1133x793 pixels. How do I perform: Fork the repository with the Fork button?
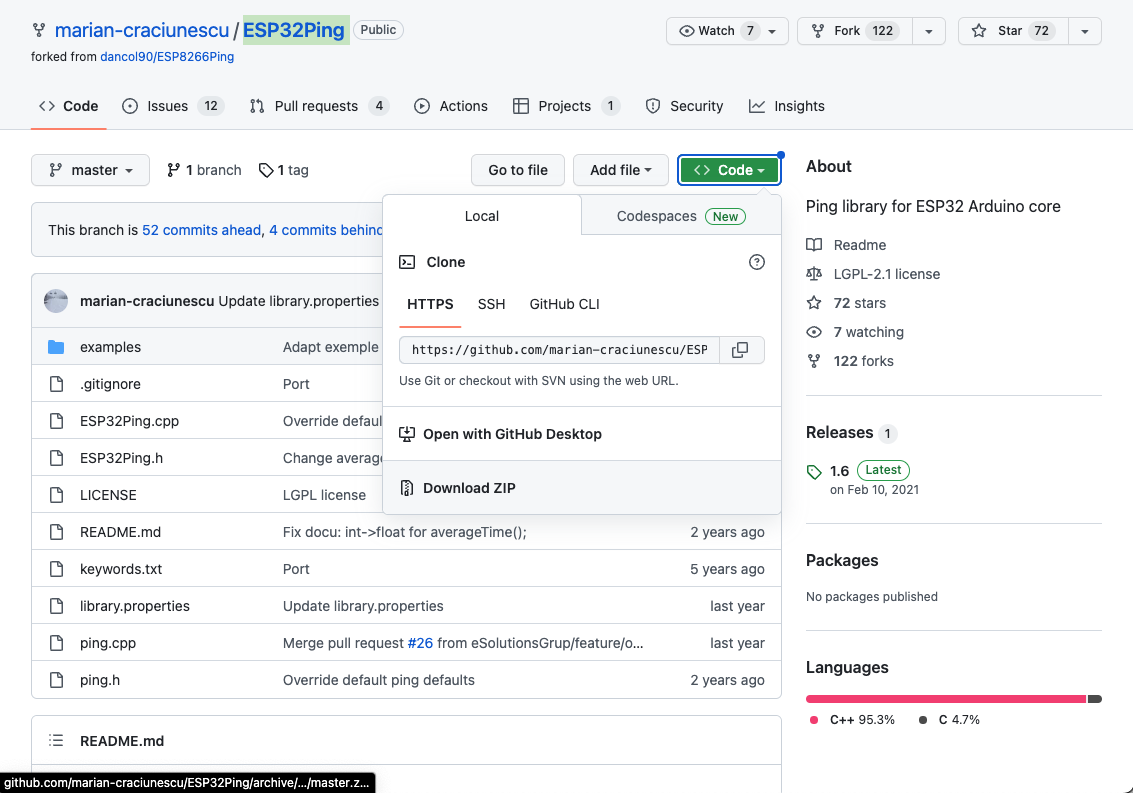[x=856, y=31]
